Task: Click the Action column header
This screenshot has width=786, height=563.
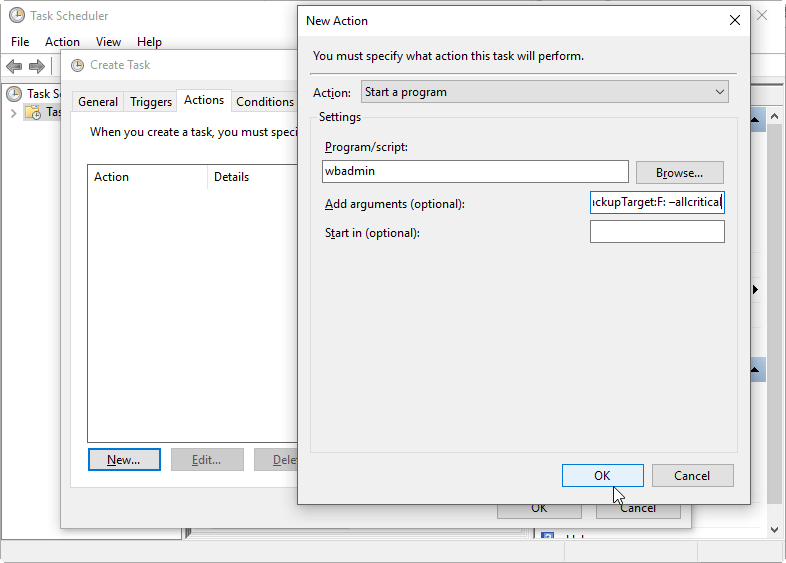Action: click(147, 177)
